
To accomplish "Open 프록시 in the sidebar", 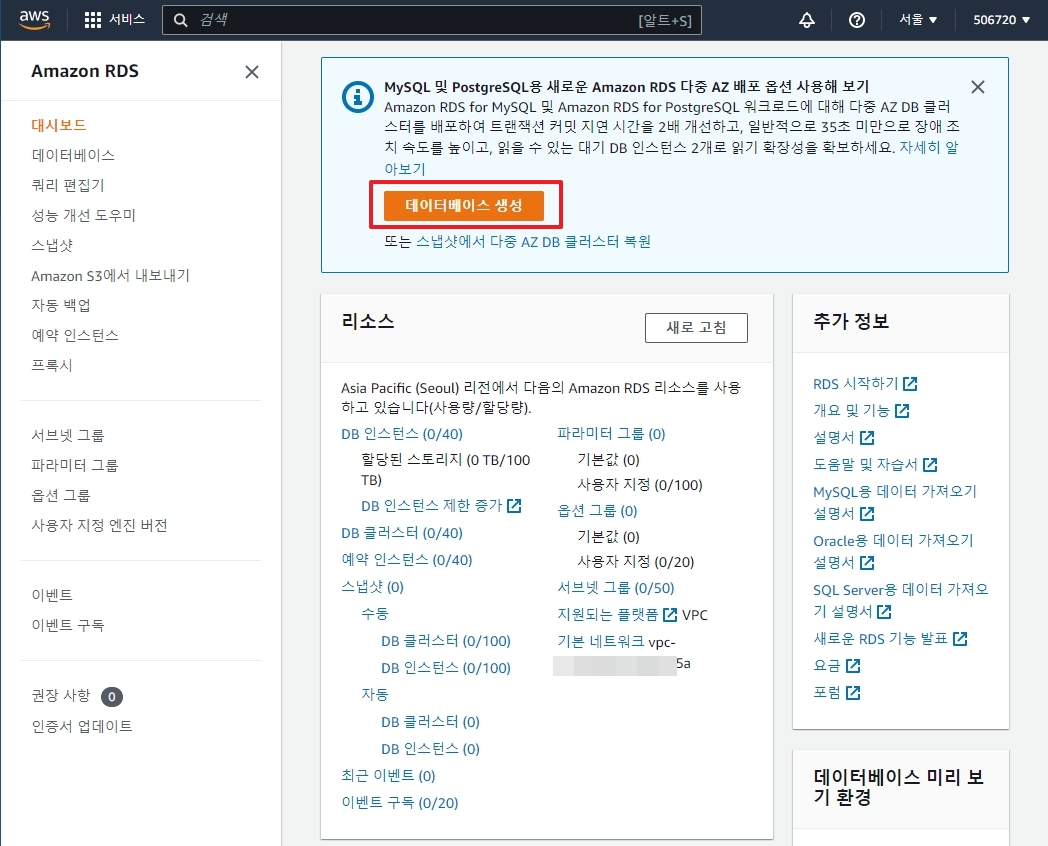I will click(x=51, y=366).
